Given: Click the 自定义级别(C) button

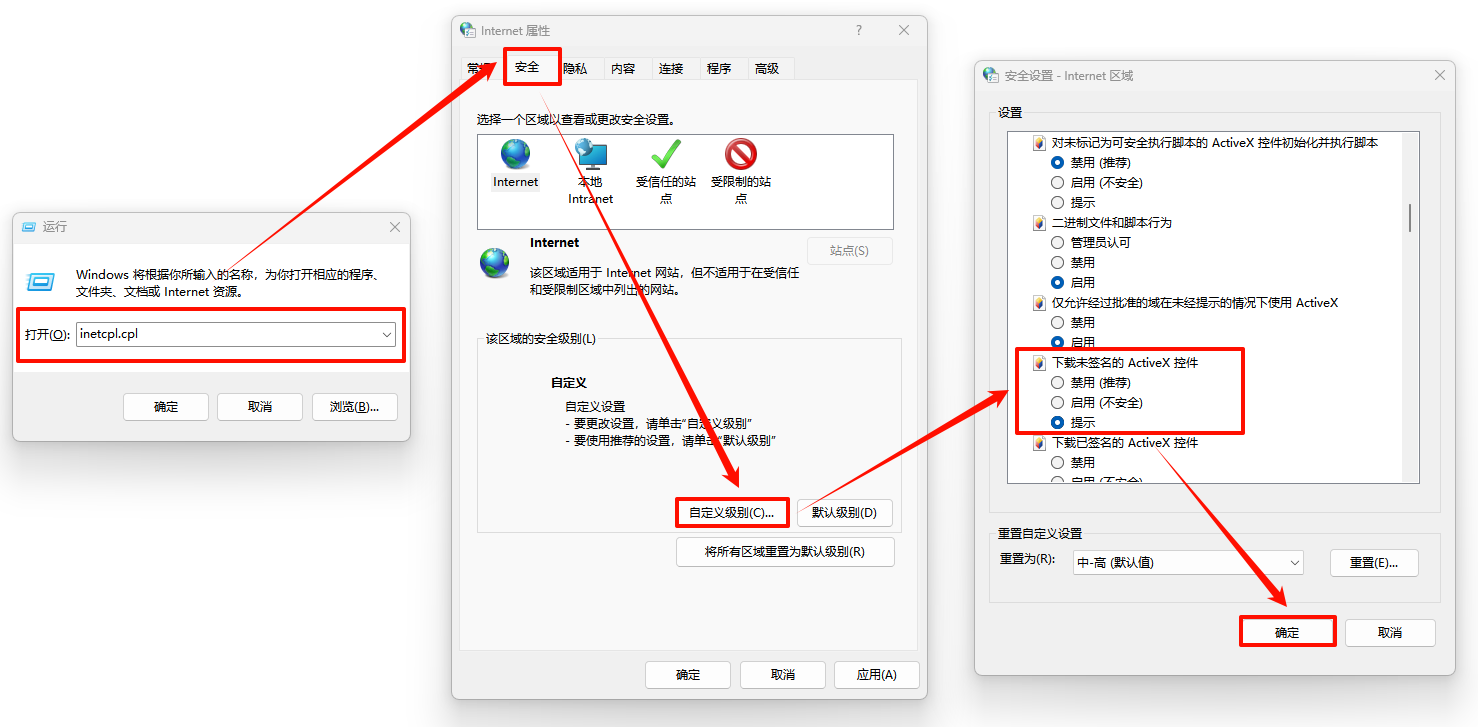Looking at the screenshot, I should 731,511.
